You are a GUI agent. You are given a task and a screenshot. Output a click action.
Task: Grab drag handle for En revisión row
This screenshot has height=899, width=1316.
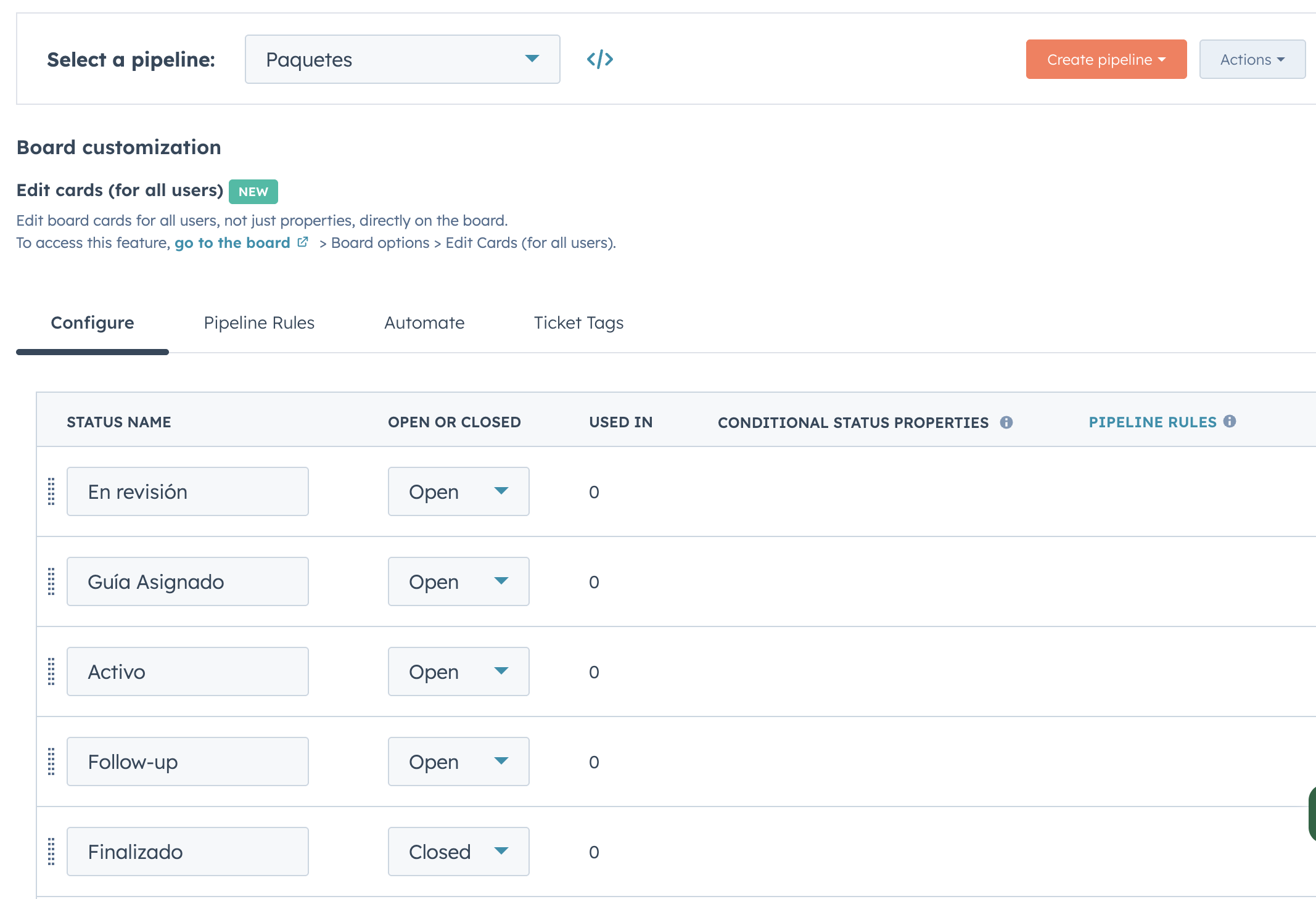click(51, 491)
